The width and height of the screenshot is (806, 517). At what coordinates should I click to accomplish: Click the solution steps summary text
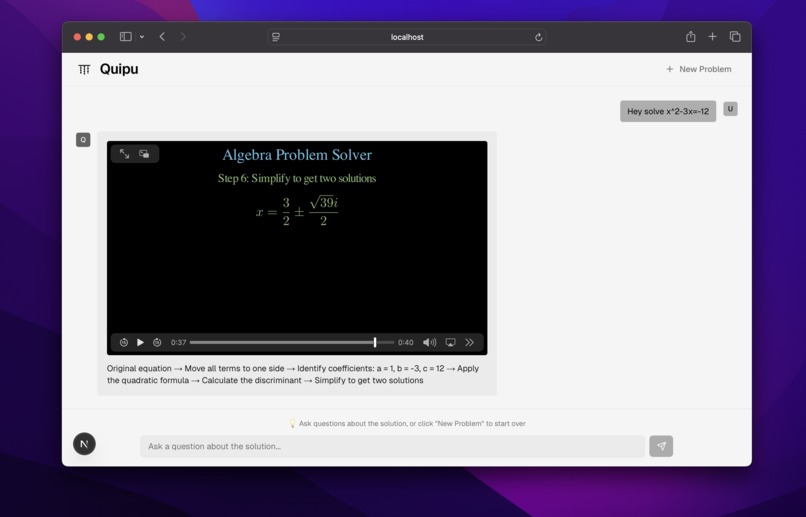pos(293,374)
